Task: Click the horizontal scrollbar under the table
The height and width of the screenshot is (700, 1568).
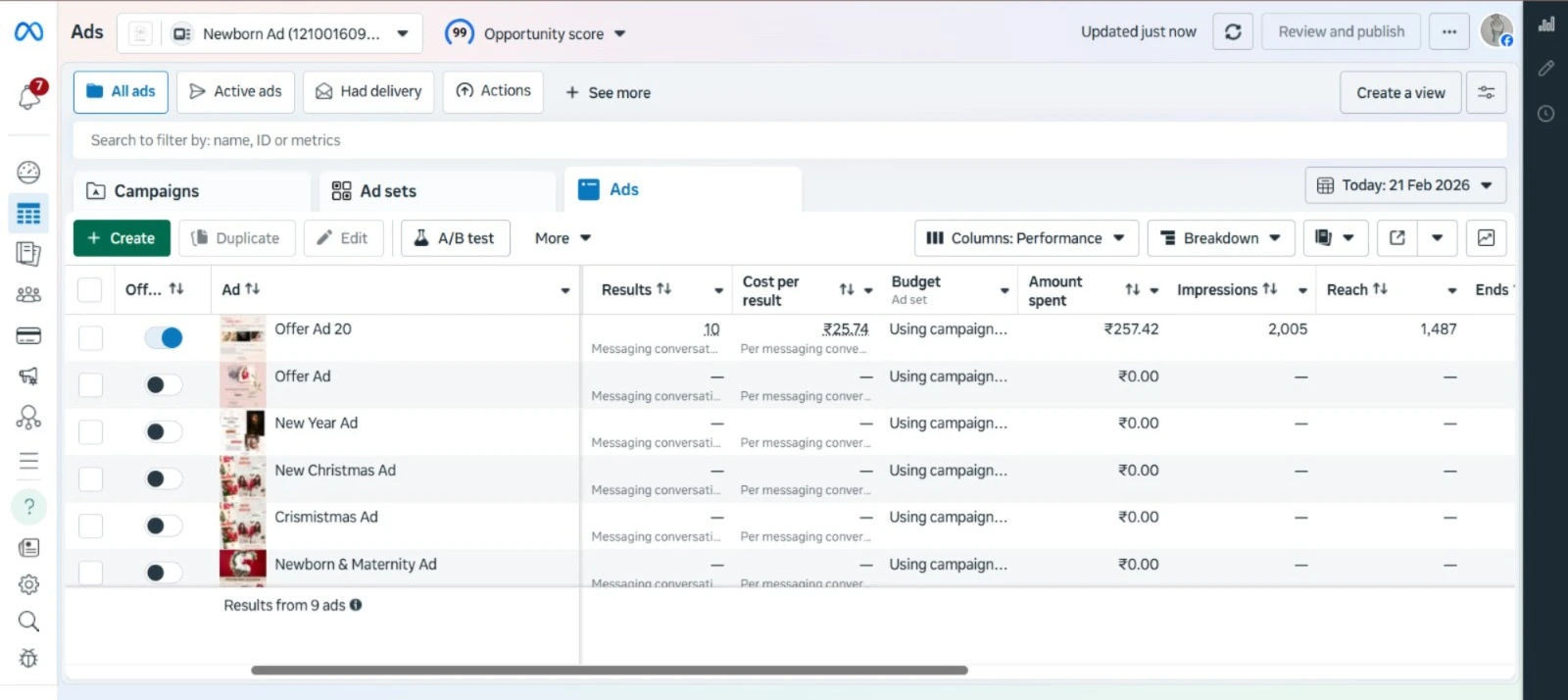Action: 610,671
